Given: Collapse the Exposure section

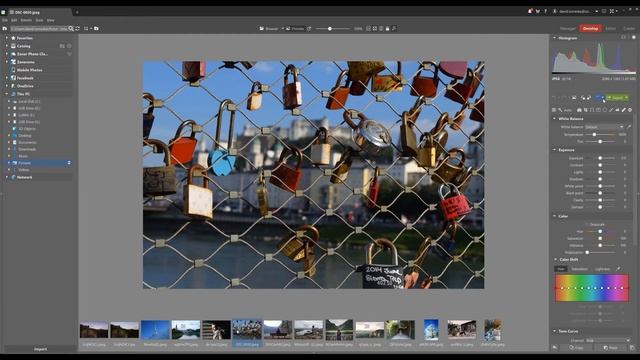Looking at the screenshot, I should tap(554, 150).
